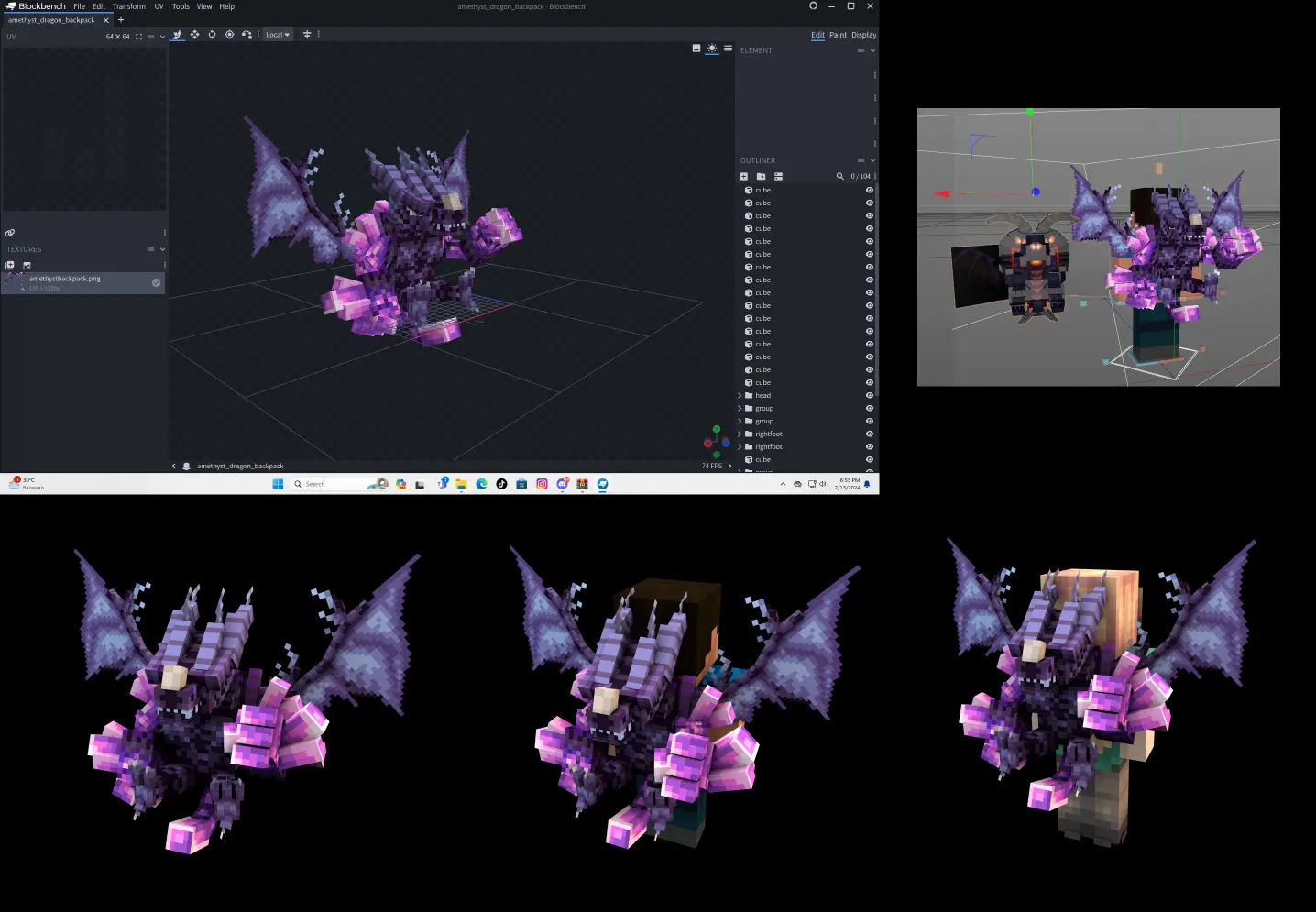Select the Rotate tool in the toolbar
This screenshot has height=912, width=1316.
[212, 35]
